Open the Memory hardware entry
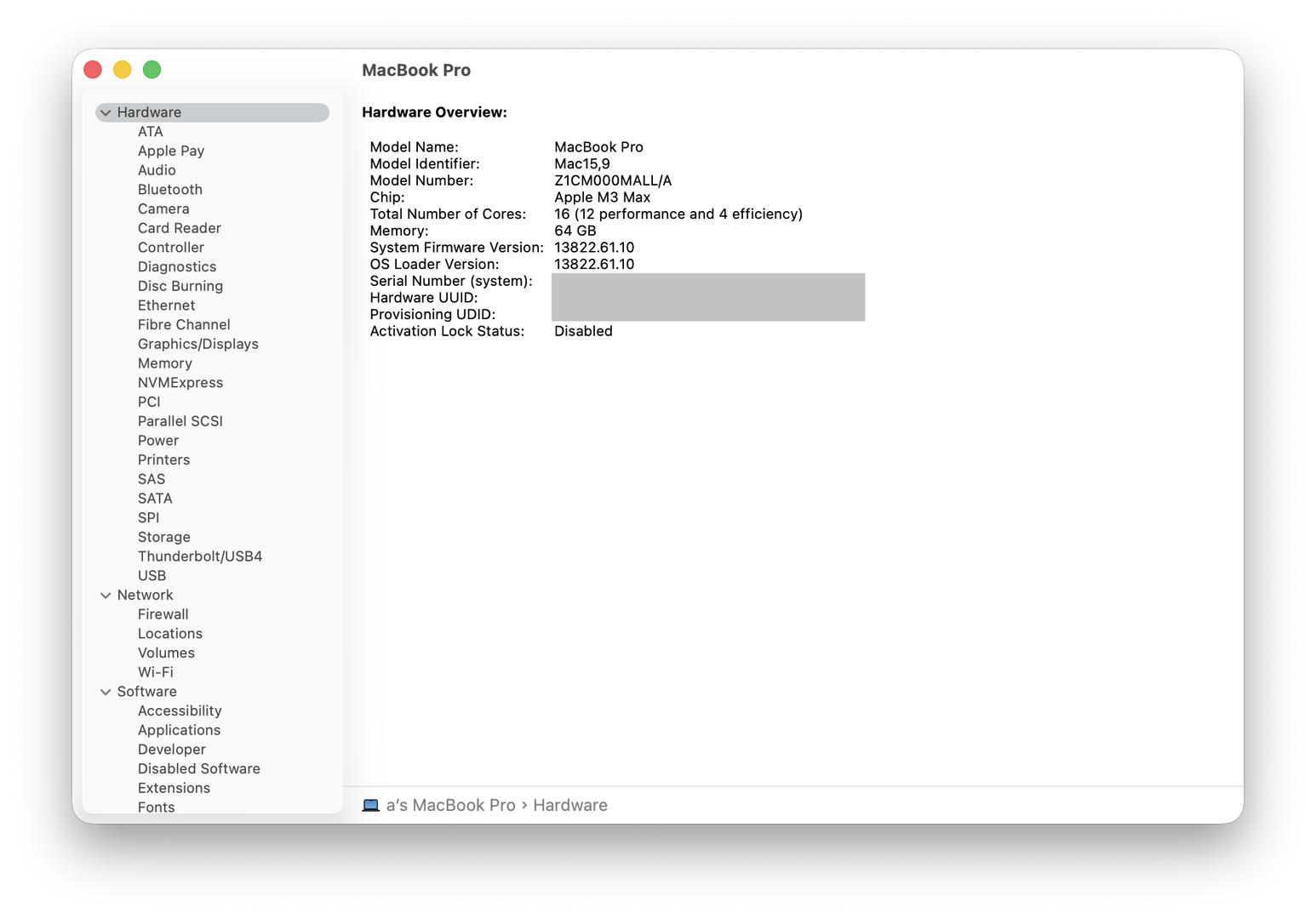 coord(164,363)
